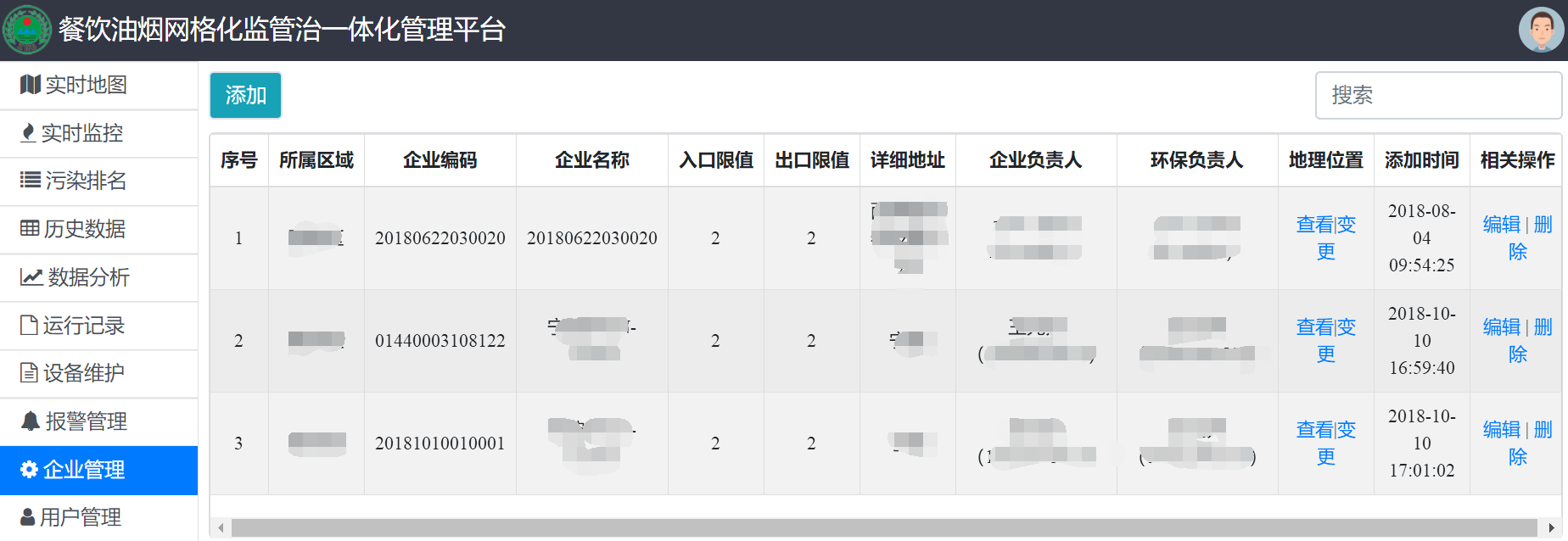Click 查看|变更 link in row 3

(1325, 443)
